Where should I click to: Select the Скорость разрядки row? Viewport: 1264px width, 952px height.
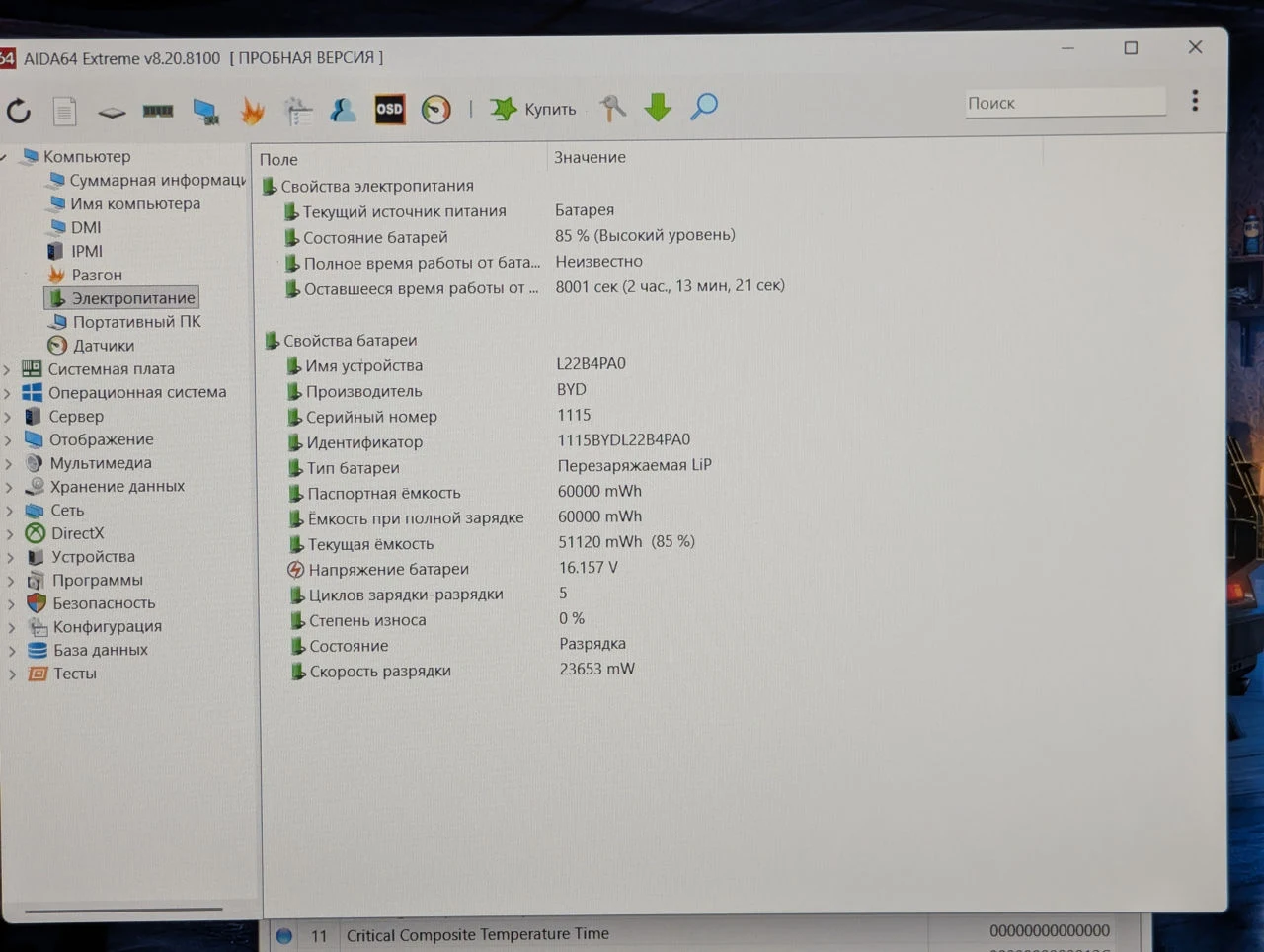[461, 670]
